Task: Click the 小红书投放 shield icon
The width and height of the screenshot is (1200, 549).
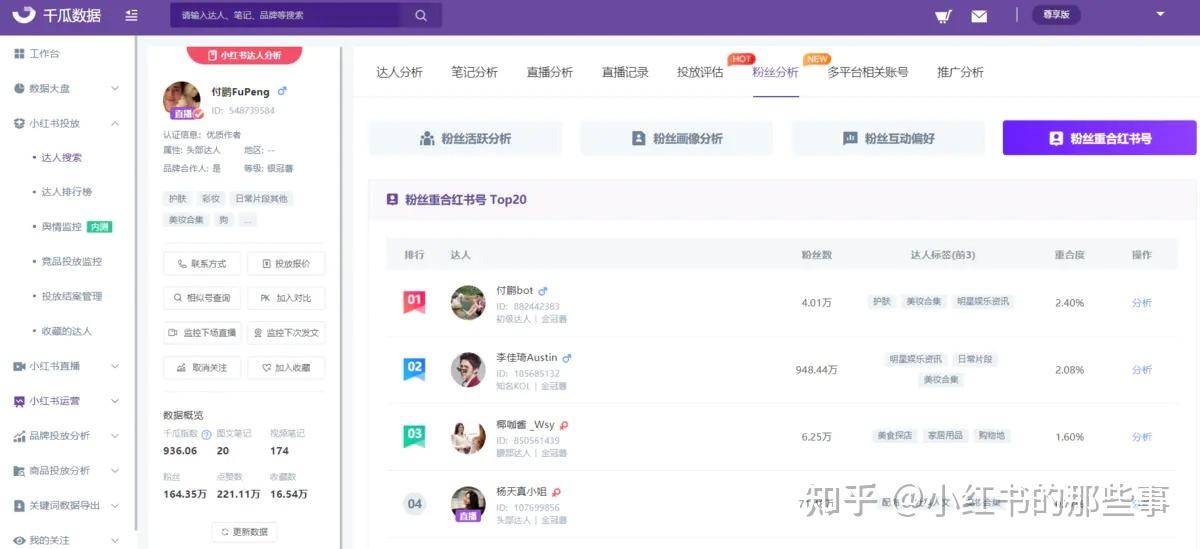Action: [x=19, y=123]
